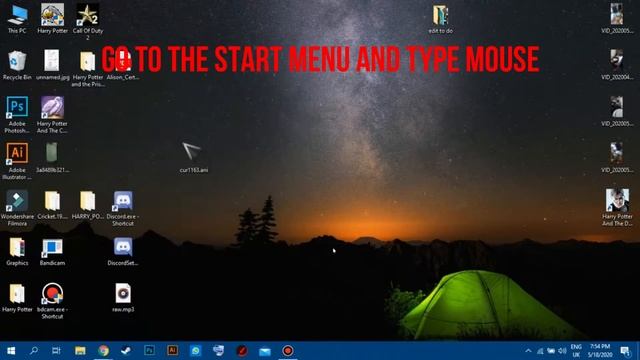
Task: Select the Discord.exe - Shortcut icon
Action: pyautogui.click(x=123, y=207)
